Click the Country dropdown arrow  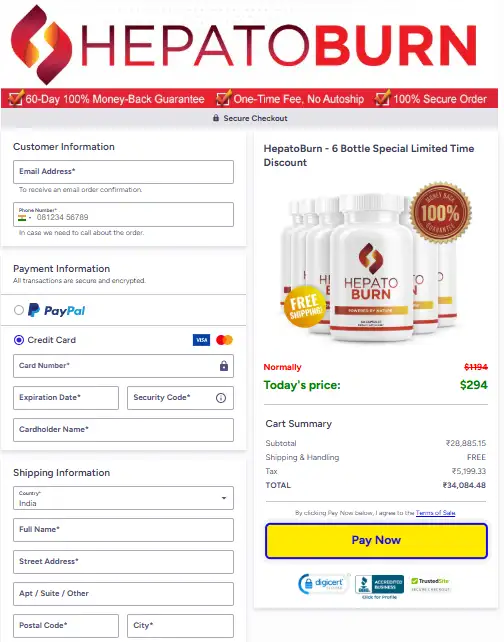click(224, 498)
